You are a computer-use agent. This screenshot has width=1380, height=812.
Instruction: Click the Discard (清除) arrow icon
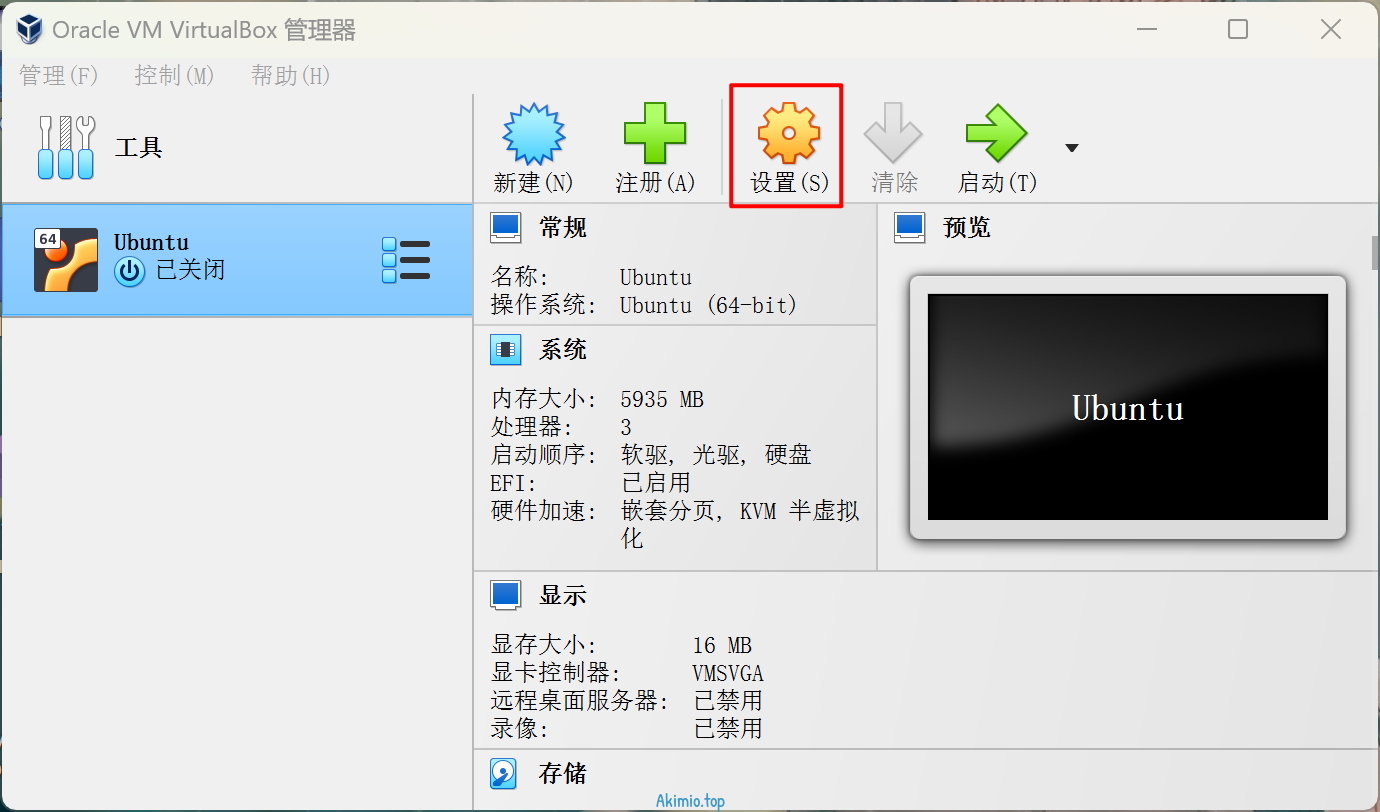tap(893, 134)
